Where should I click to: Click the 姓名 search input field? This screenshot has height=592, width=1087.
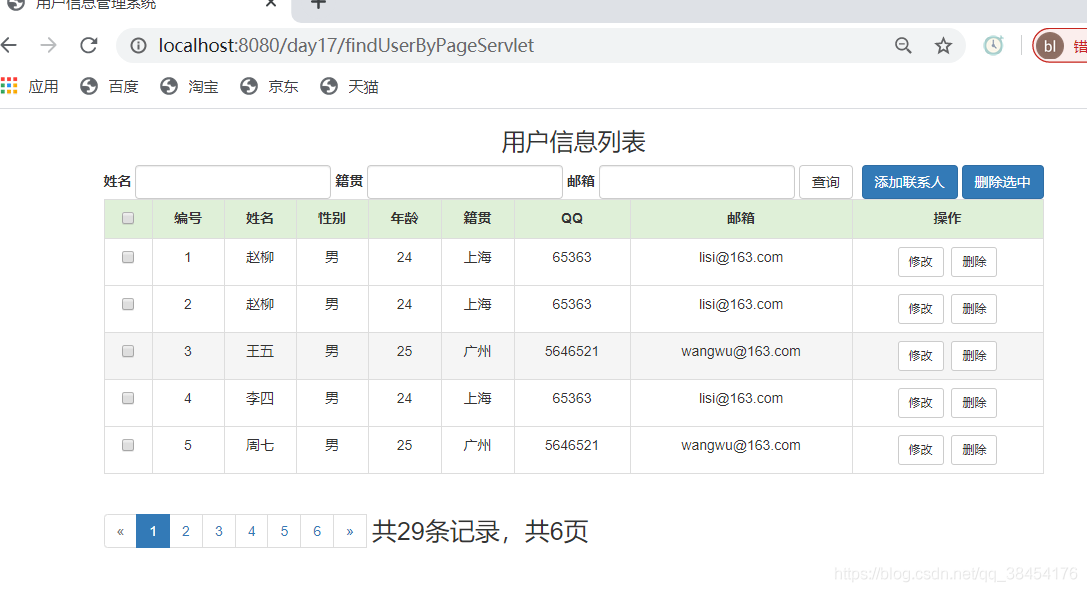point(233,182)
